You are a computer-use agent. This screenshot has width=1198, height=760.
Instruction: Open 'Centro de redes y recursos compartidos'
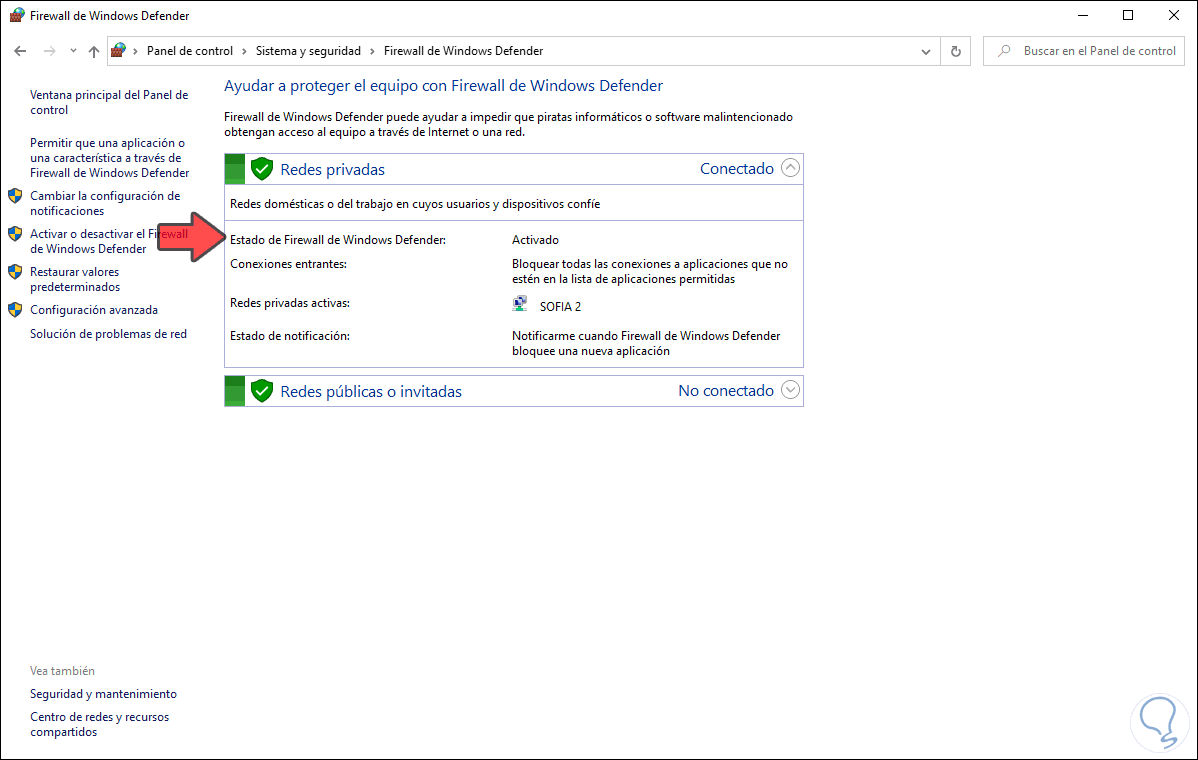pyautogui.click(x=99, y=724)
